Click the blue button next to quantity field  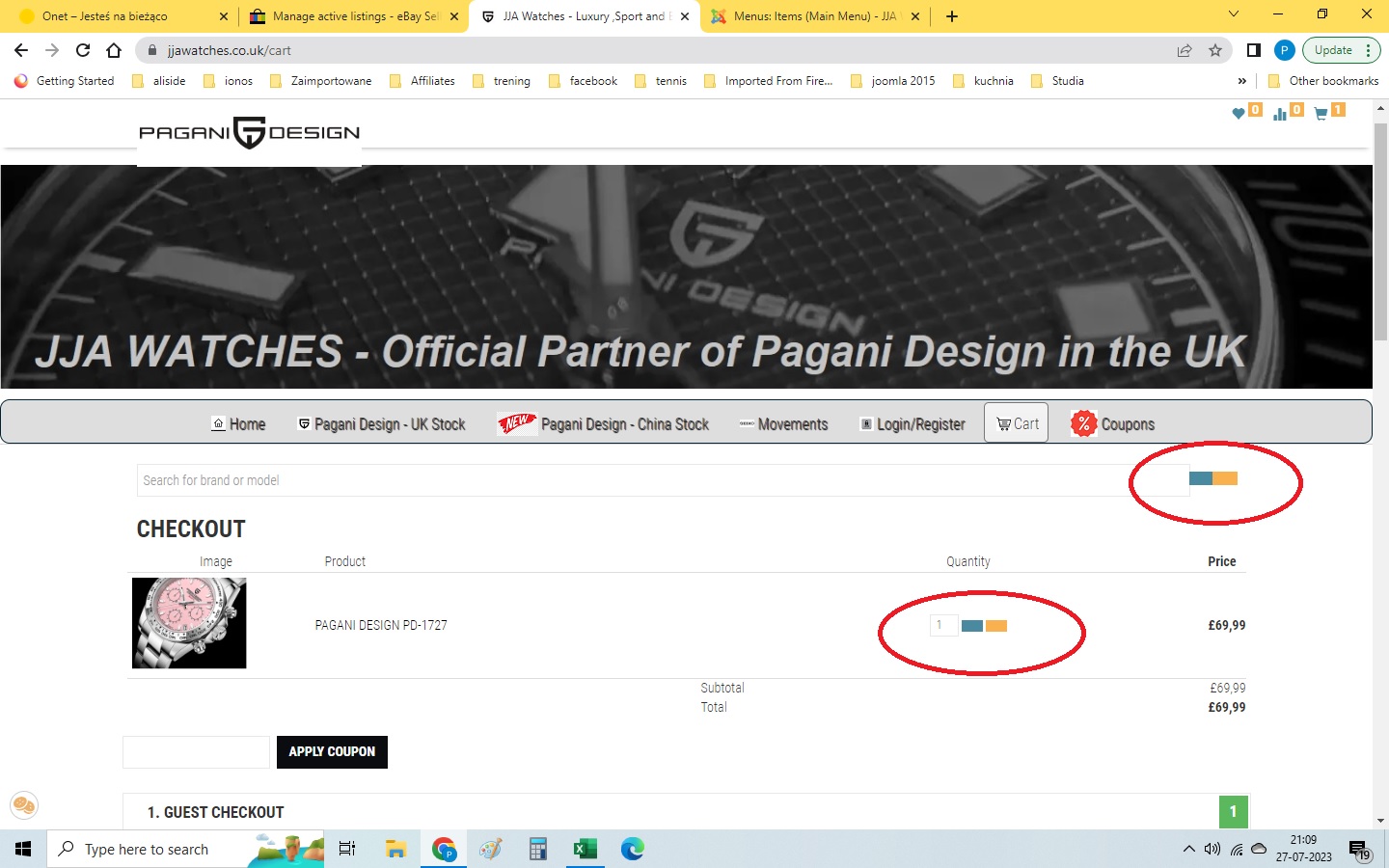(972, 626)
